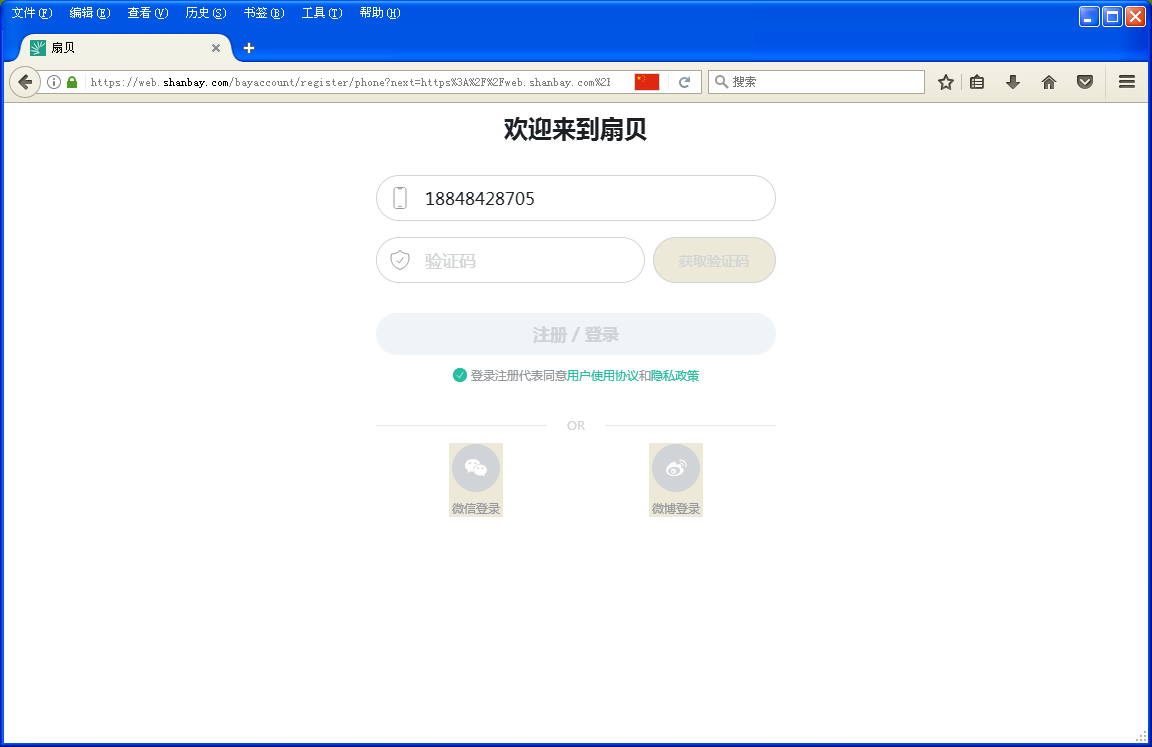Open the 历史 menu
The height and width of the screenshot is (747, 1152).
tap(206, 12)
